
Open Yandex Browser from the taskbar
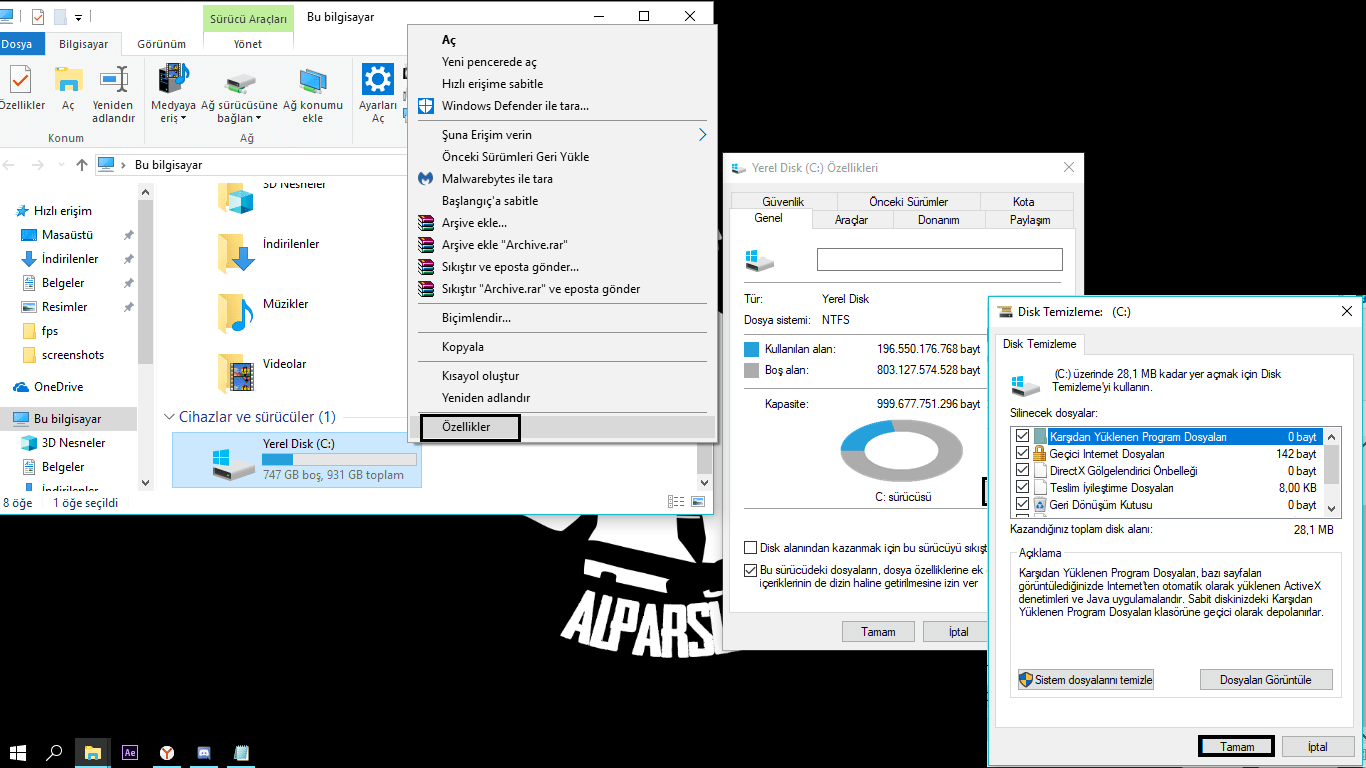(167, 752)
